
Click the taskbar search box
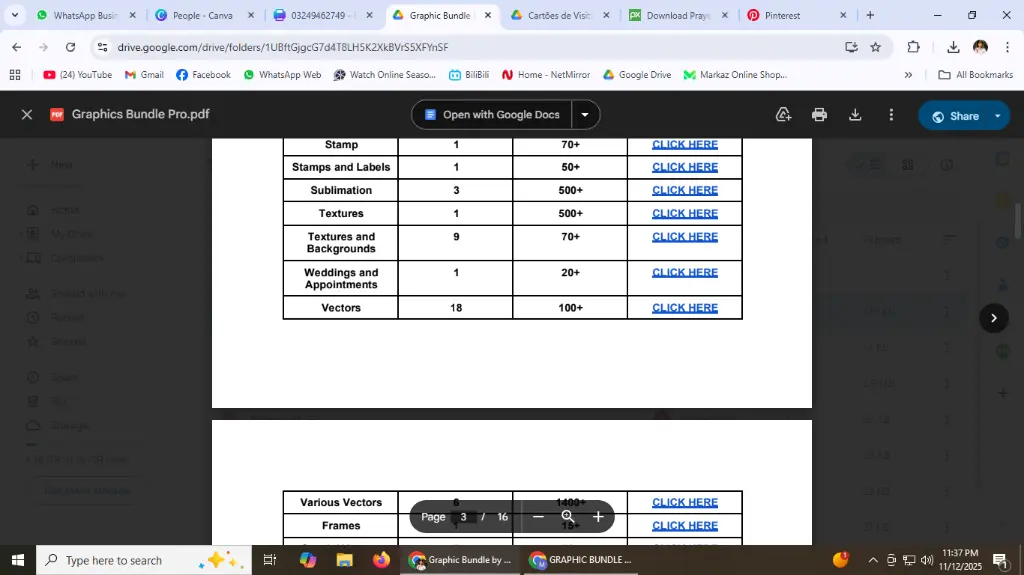pyautogui.click(x=144, y=560)
